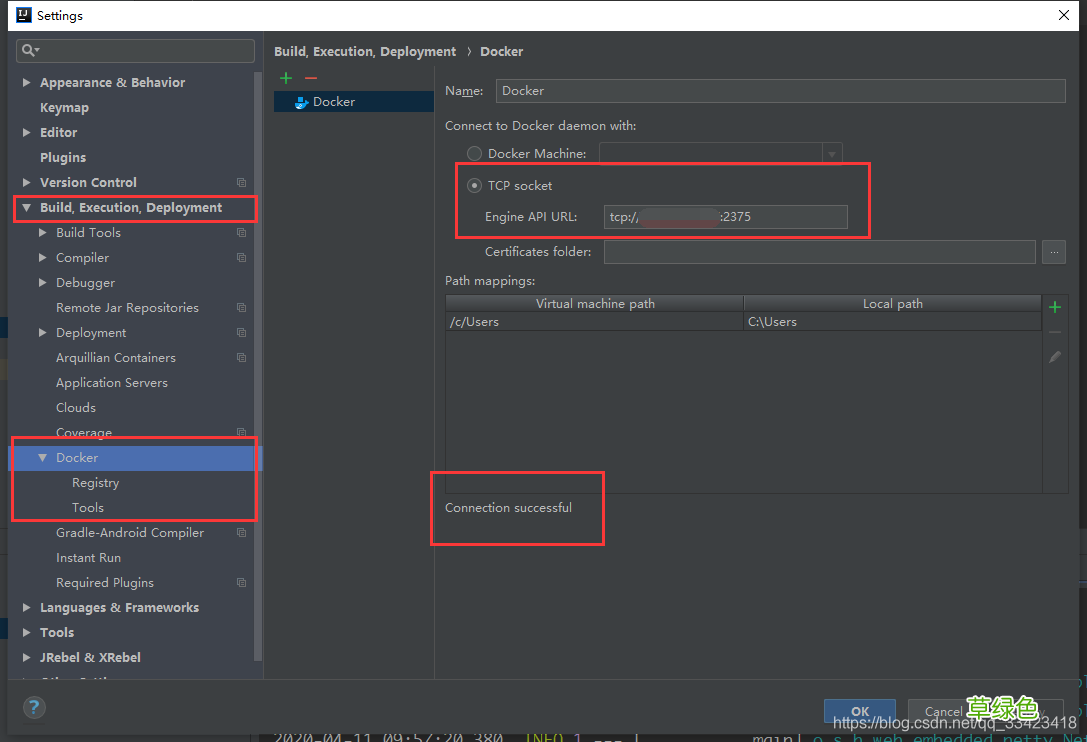Open Docker Tools settings
This screenshot has width=1087, height=742.
[x=88, y=508]
